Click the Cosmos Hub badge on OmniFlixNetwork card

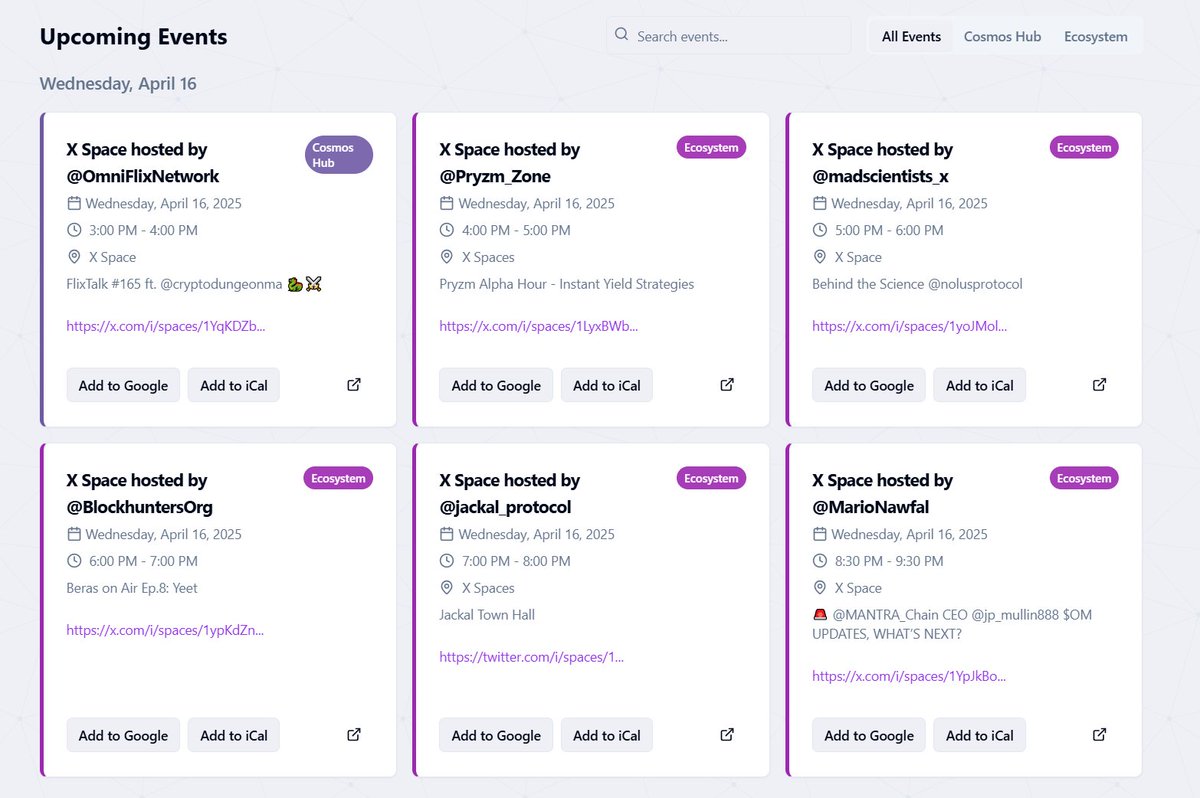coord(339,155)
